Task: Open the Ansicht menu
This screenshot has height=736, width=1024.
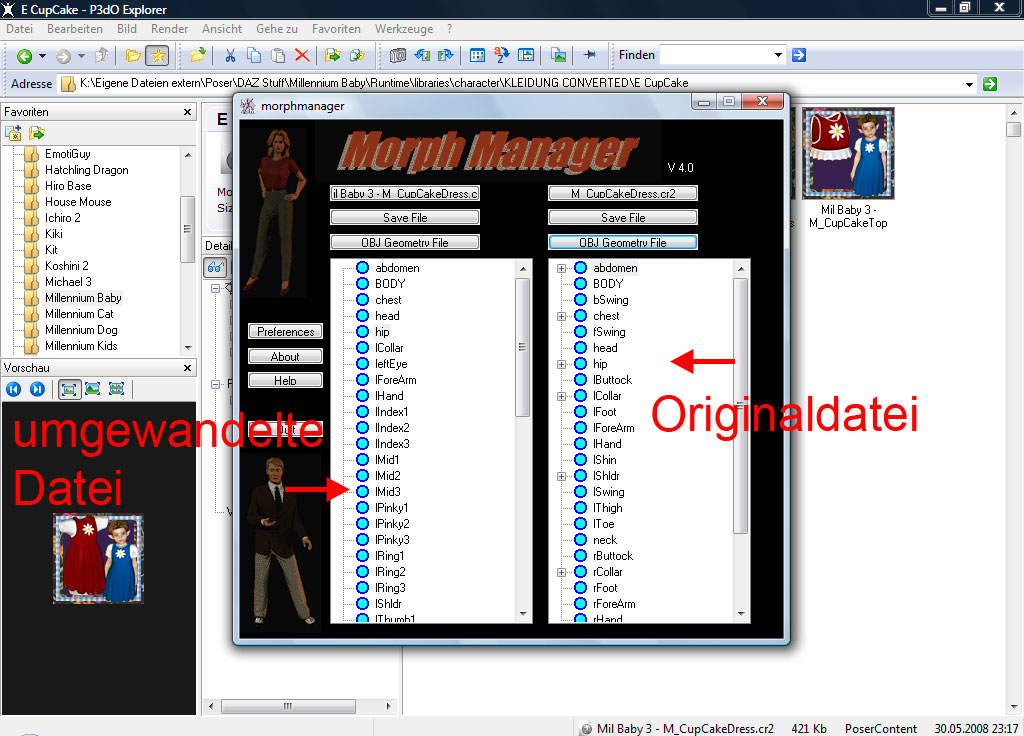Action: [x=222, y=29]
